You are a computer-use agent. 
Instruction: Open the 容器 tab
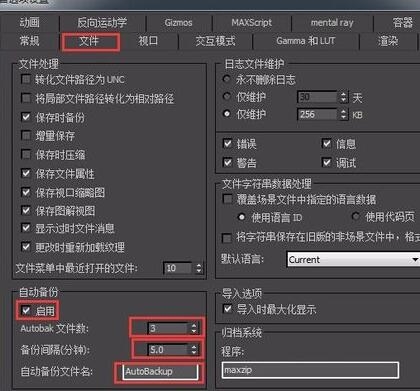point(402,23)
